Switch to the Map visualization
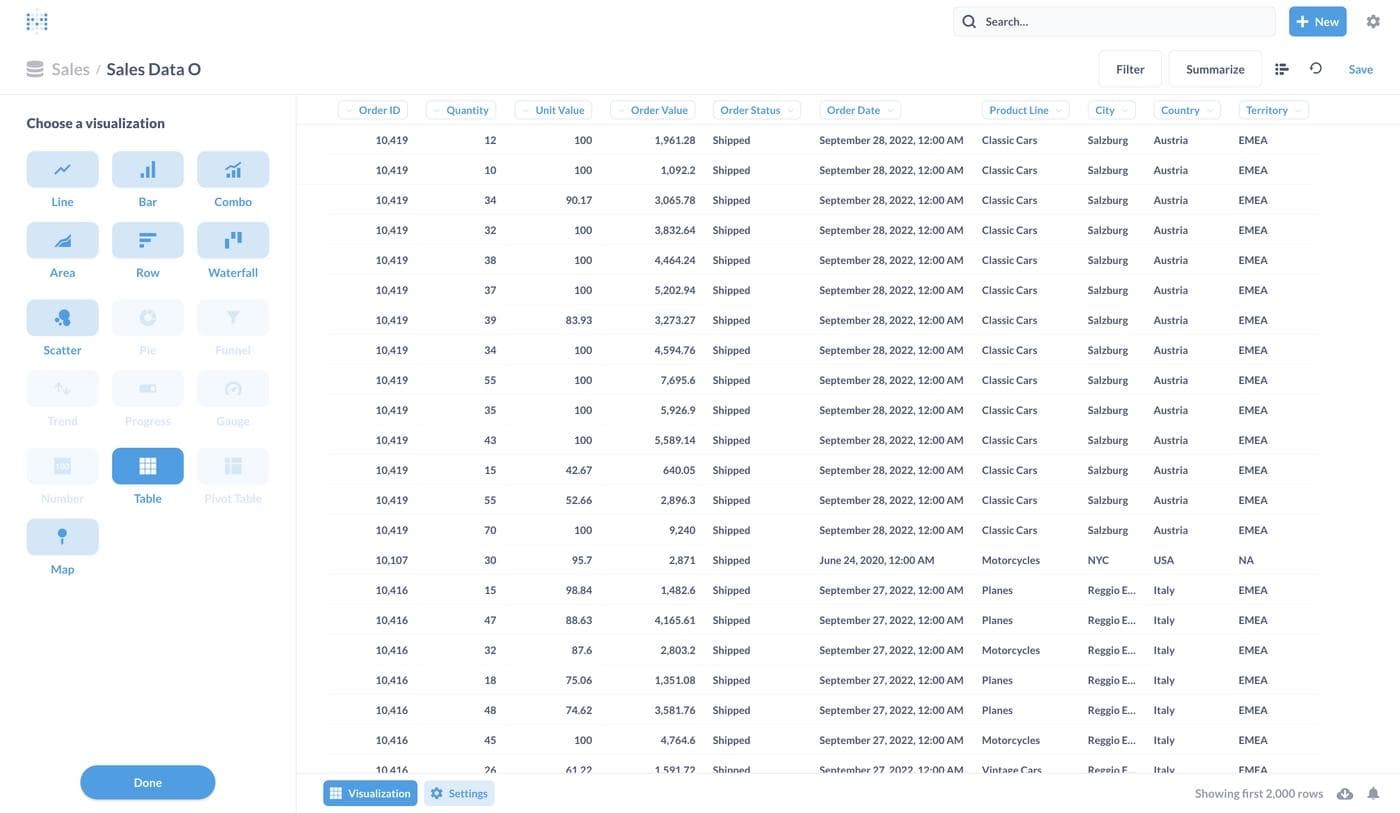 [x=62, y=537]
